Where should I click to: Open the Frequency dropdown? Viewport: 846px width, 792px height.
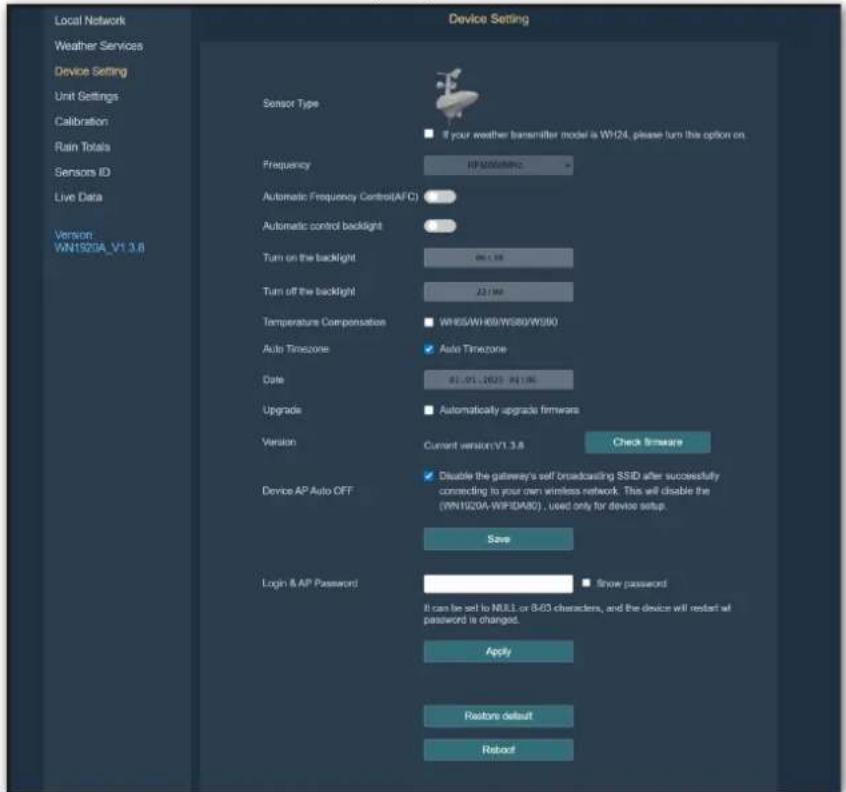pyautogui.click(x=498, y=165)
